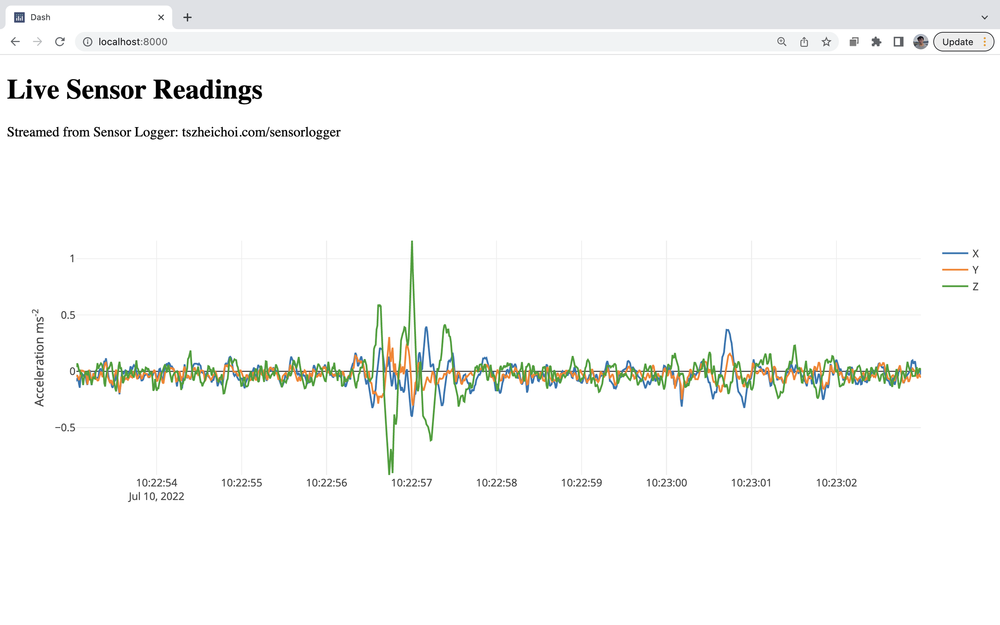Click the share icon in the toolbar

click(x=804, y=42)
